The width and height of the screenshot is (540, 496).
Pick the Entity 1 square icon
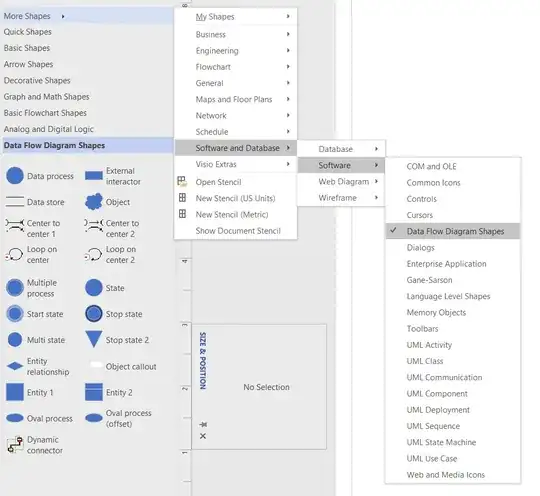[x=15, y=392]
